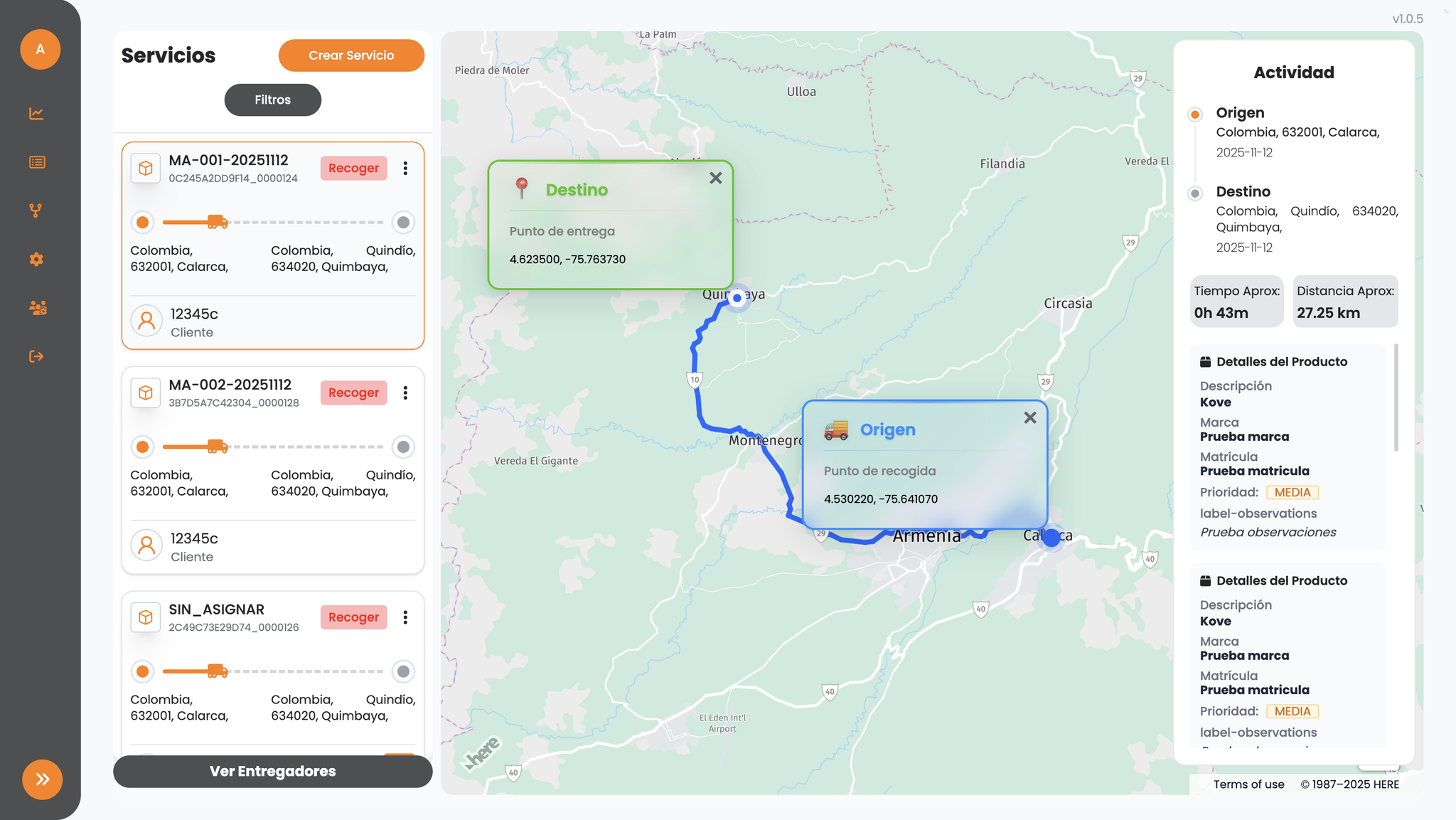Open the kebab menu on MA-002-20251112 card
This screenshot has width=1456, height=820.
coord(406,393)
